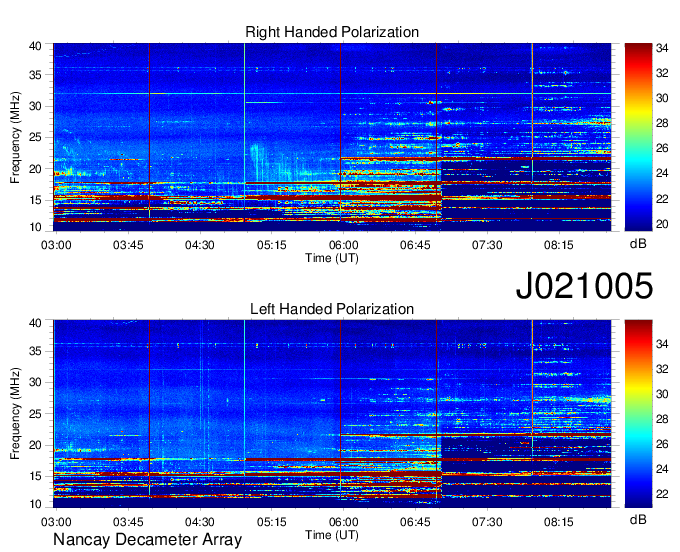This screenshot has width=680, height=552.
Task: Click the "08:15" time tick of Right Handed plot
Action: [x=559, y=245]
